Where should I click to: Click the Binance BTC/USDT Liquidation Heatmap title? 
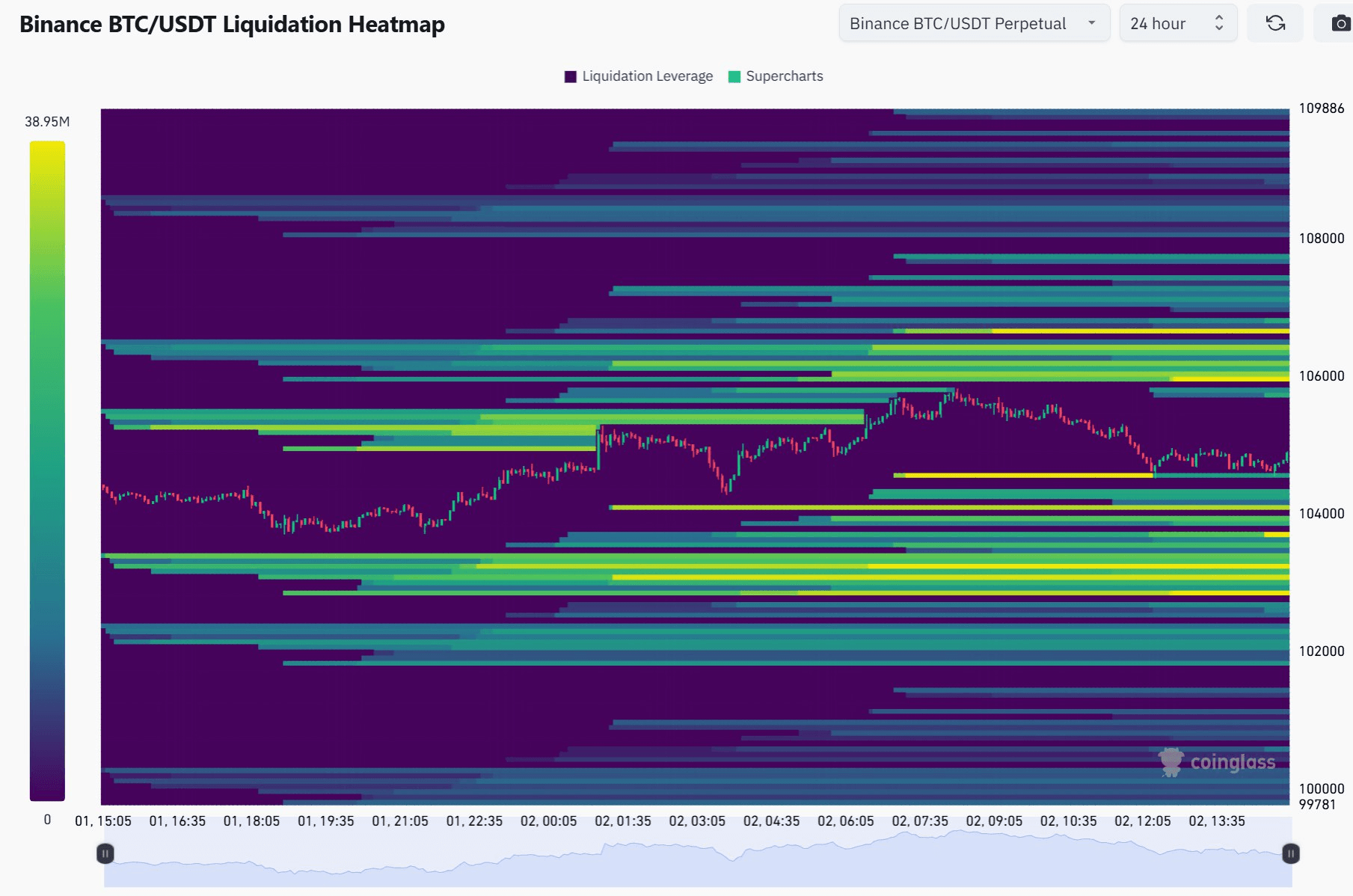[x=232, y=24]
